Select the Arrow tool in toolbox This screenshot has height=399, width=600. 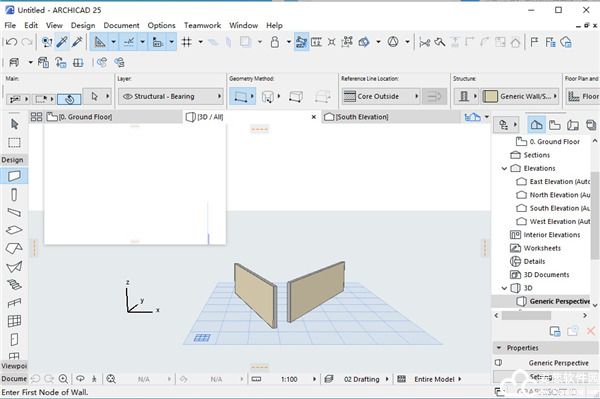click(x=14, y=124)
